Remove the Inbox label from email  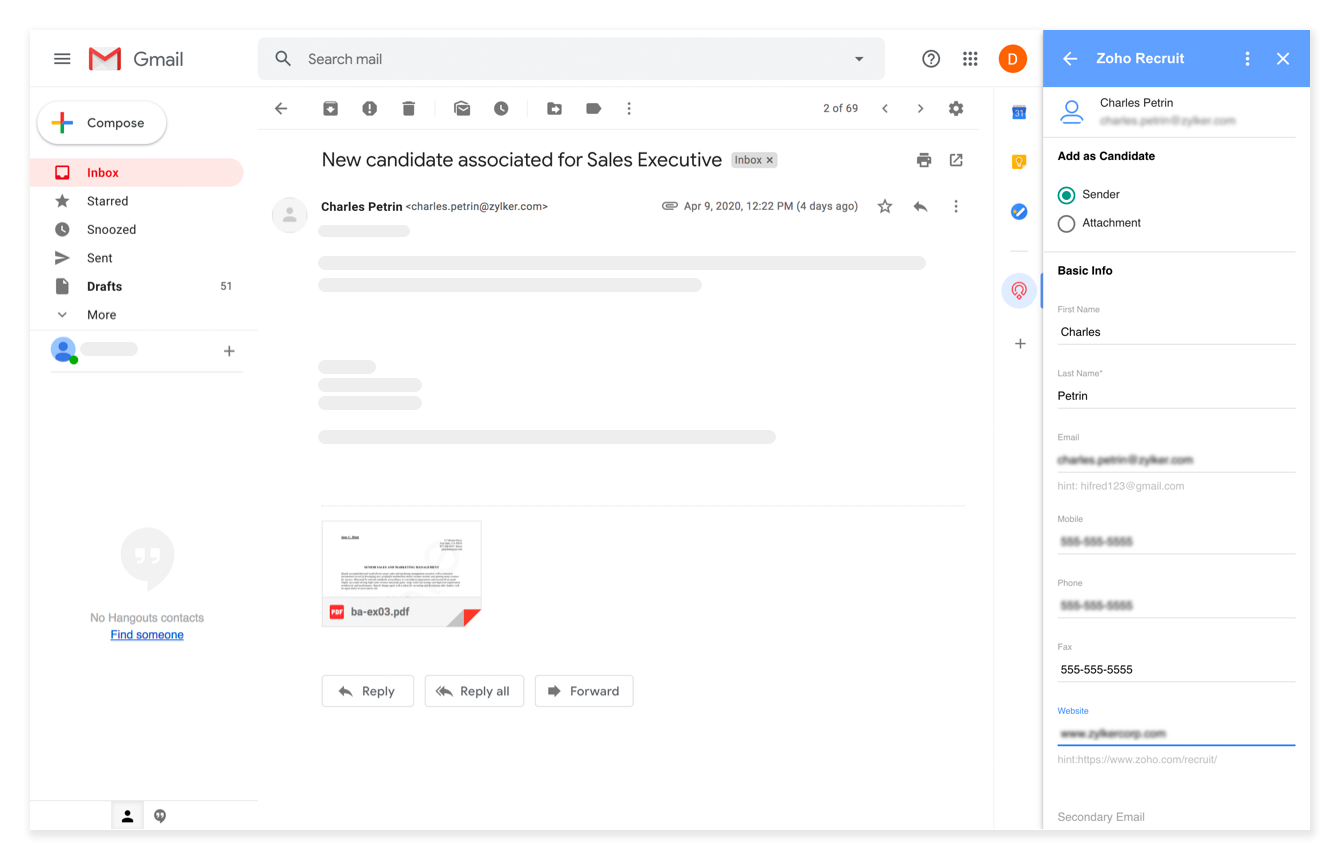[x=770, y=160]
